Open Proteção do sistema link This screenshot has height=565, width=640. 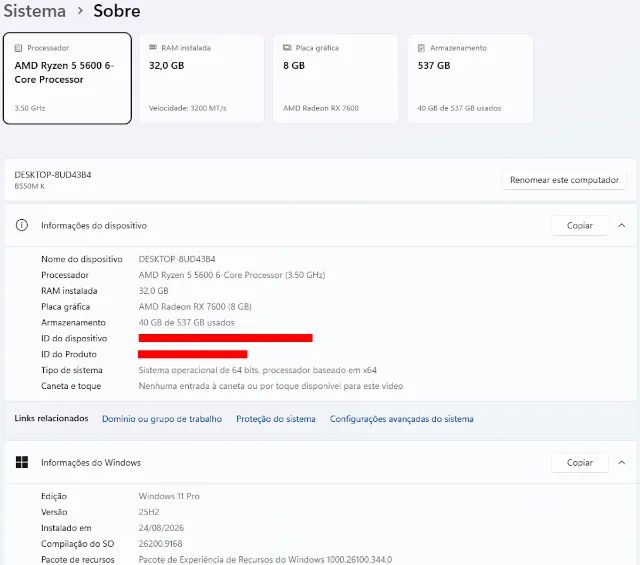tap(276, 419)
